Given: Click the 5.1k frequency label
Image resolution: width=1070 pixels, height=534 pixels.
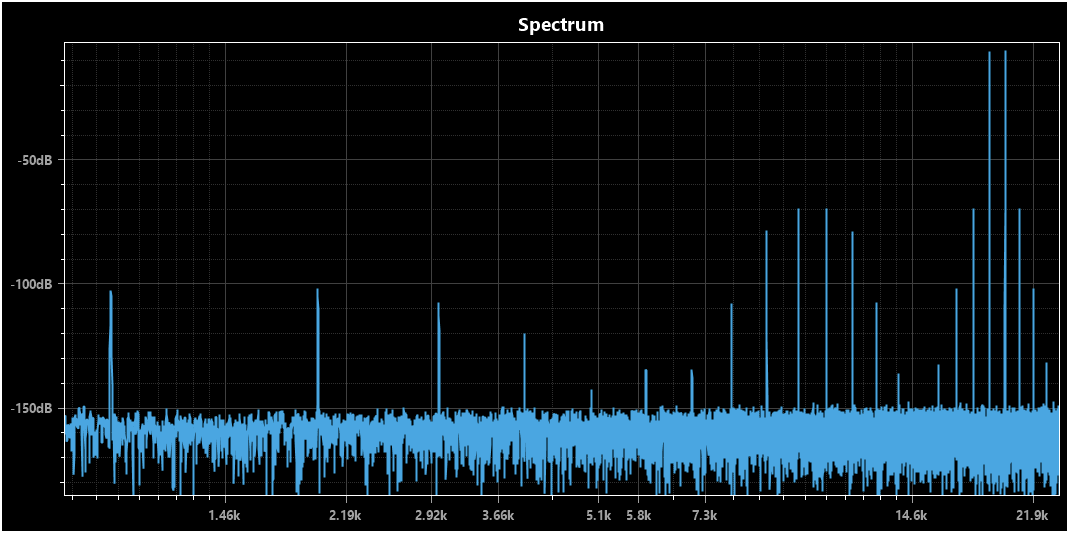Looking at the screenshot, I should pos(598,515).
